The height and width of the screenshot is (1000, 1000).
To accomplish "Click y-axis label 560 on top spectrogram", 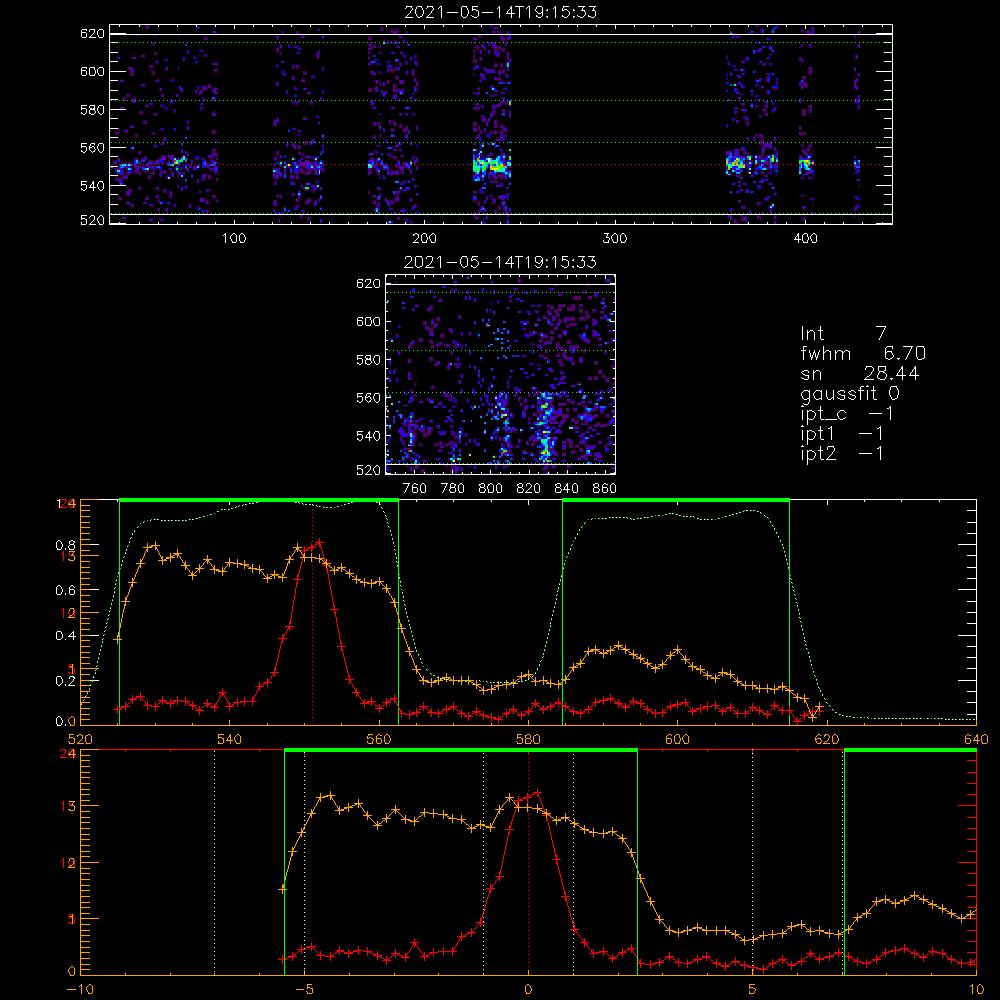I will click(x=92, y=148).
